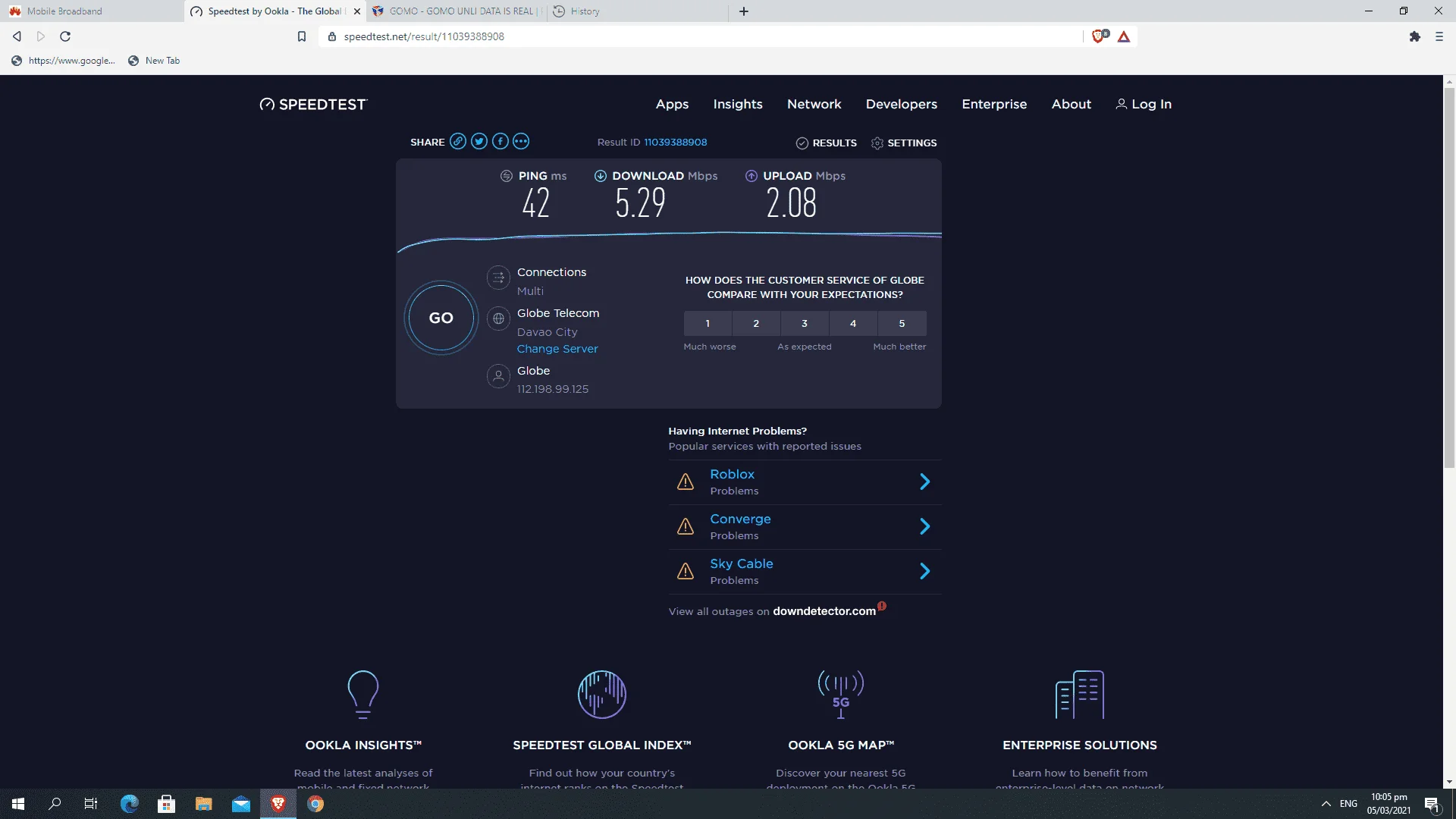The image size is (1456, 819).
Task: Click the Sky Cable warning icon
Action: coord(686,572)
